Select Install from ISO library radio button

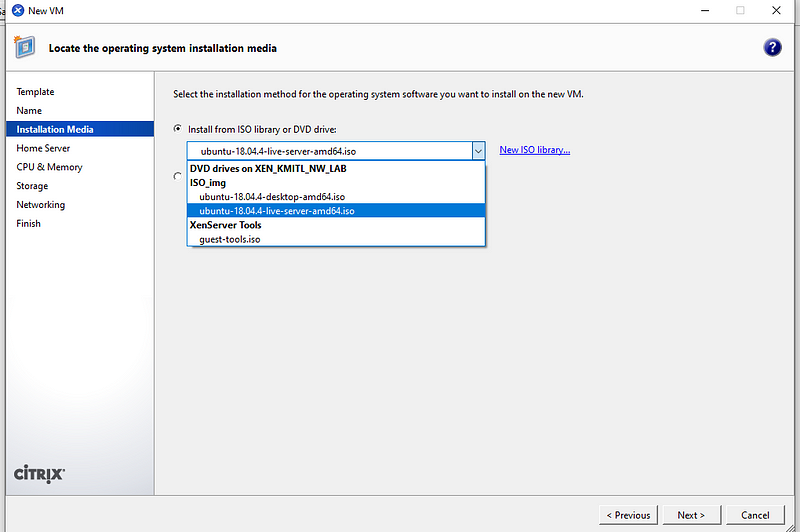177,129
